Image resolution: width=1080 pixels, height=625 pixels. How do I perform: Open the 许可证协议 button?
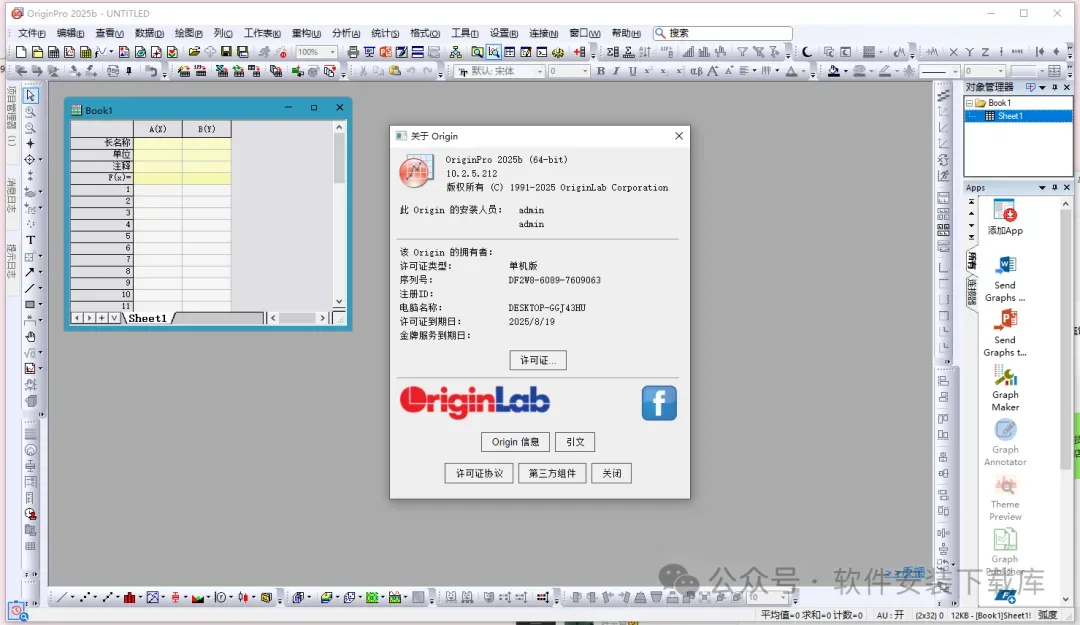point(479,473)
